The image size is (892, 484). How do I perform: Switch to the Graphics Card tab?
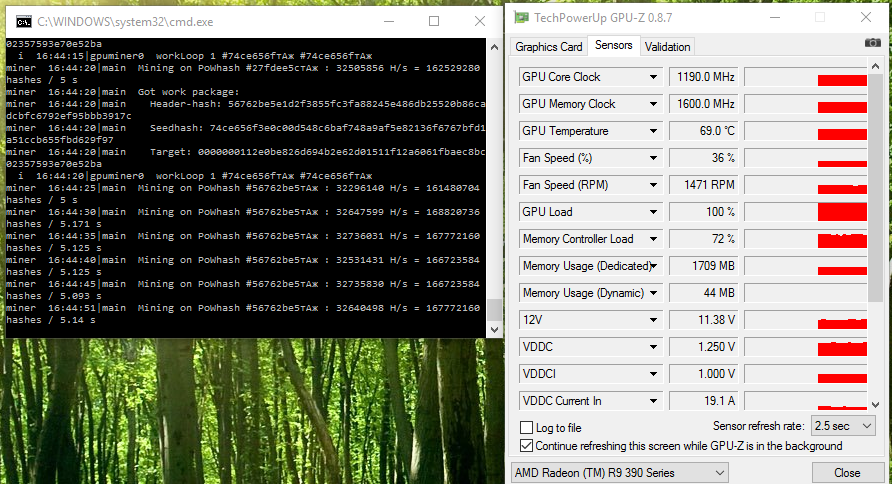click(548, 46)
